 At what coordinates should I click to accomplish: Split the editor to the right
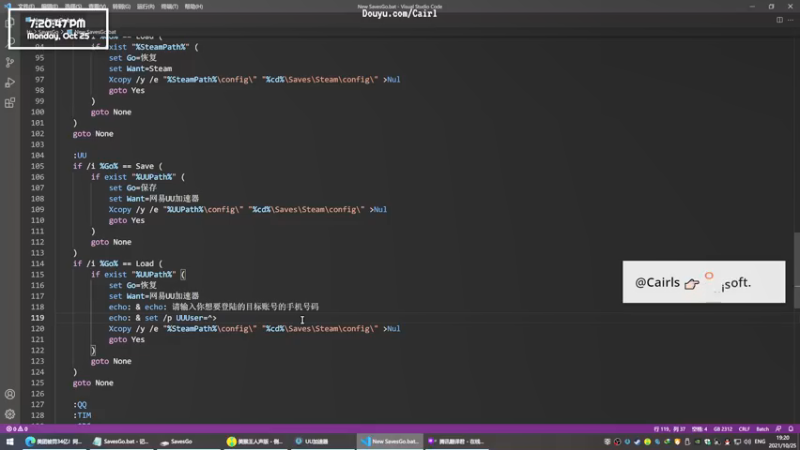(x=780, y=20)
